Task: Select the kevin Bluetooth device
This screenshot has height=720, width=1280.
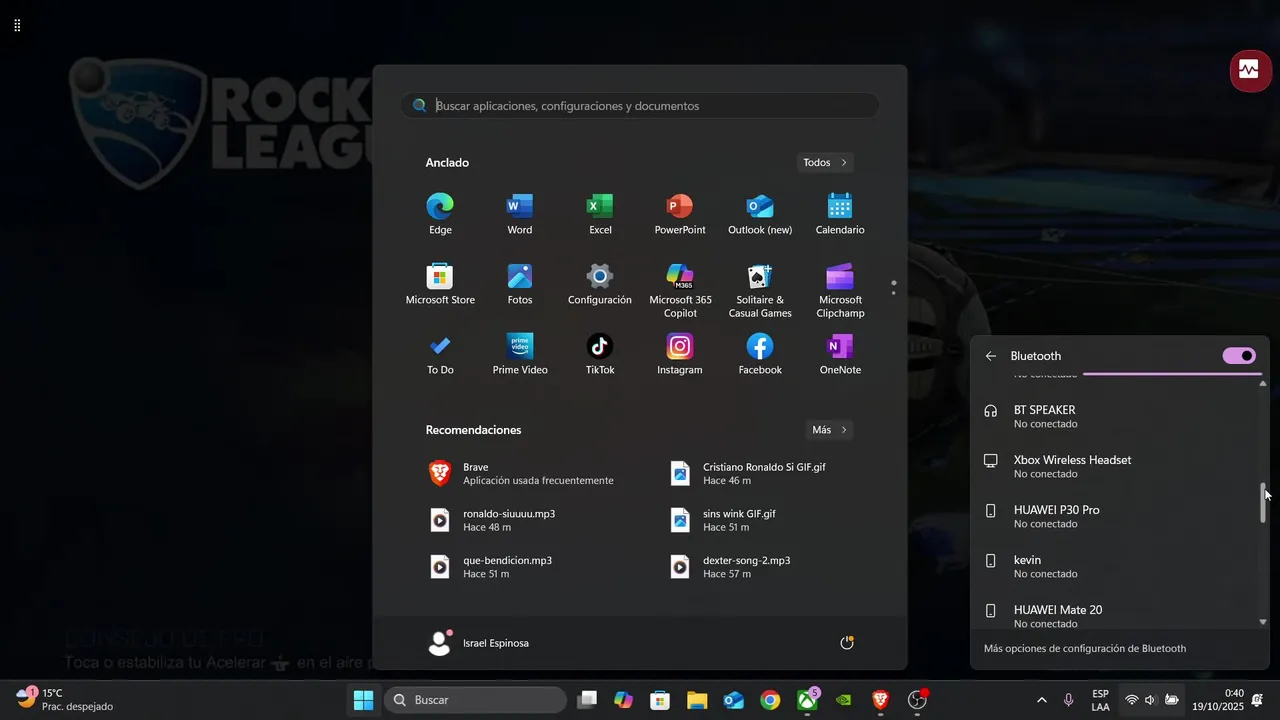Action: [x=1115, y=566]
